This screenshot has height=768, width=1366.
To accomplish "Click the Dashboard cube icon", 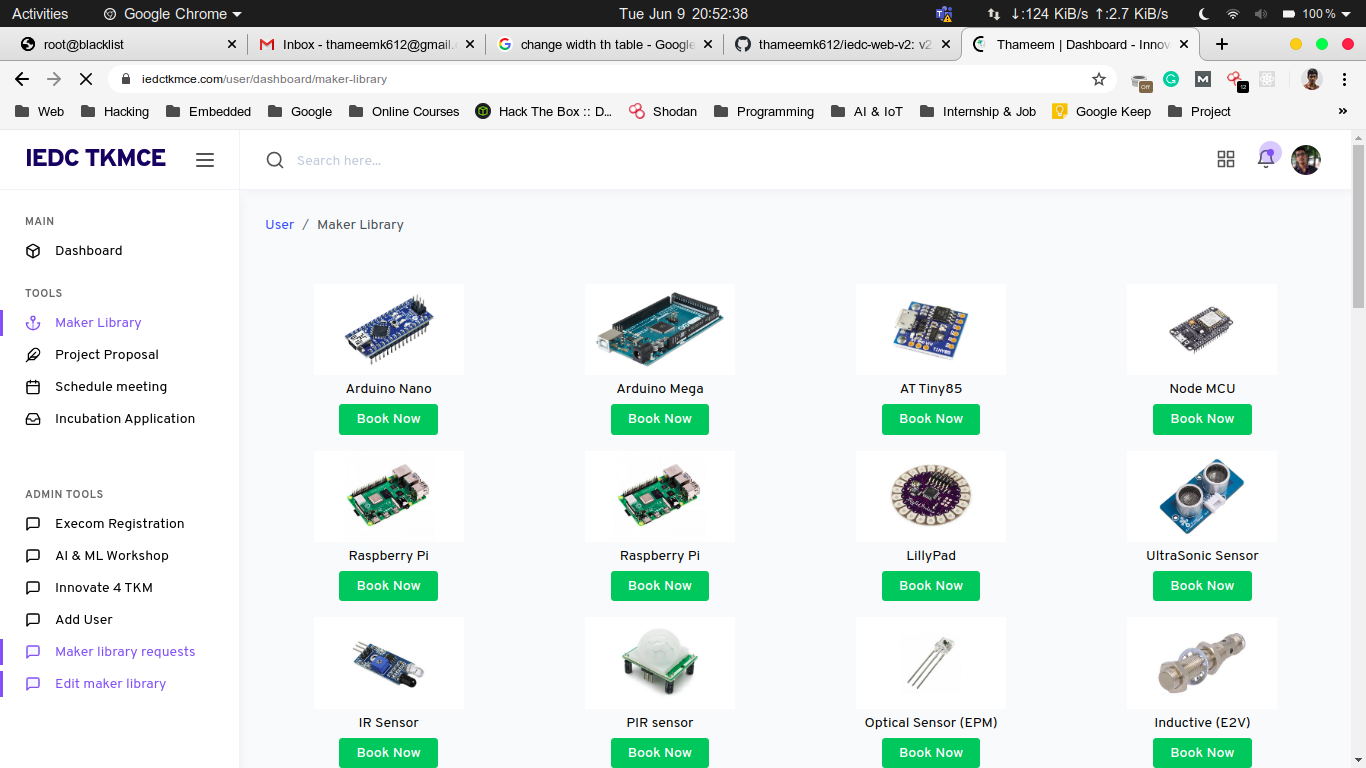I will pos(33,251).
